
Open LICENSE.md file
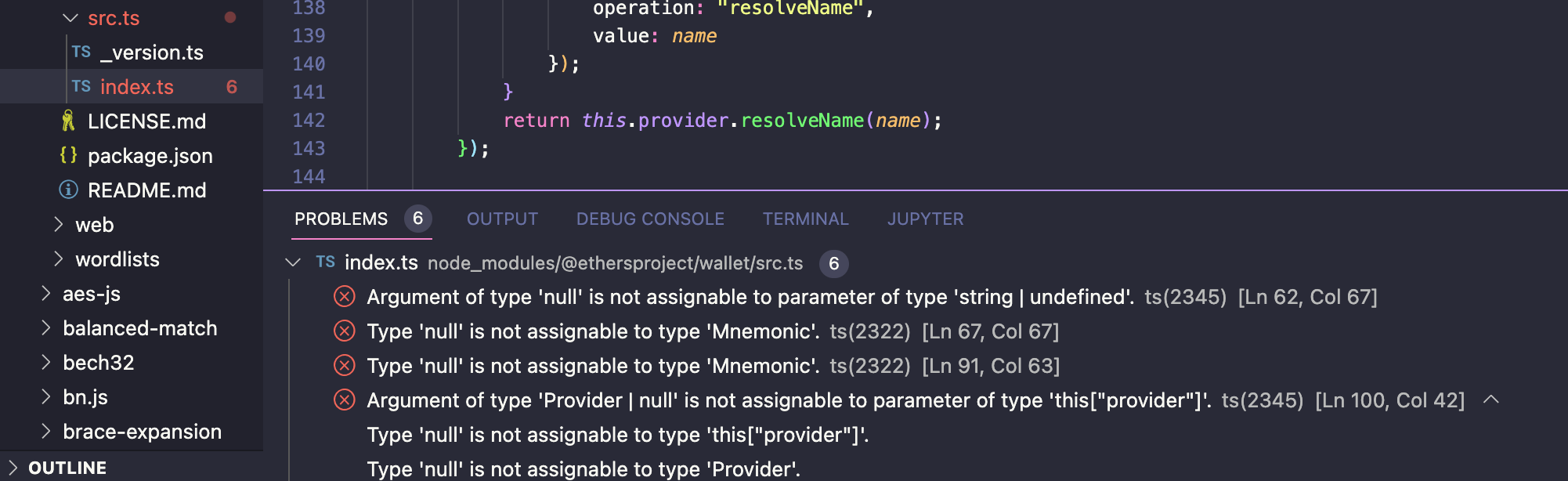[x=147, y=121]
